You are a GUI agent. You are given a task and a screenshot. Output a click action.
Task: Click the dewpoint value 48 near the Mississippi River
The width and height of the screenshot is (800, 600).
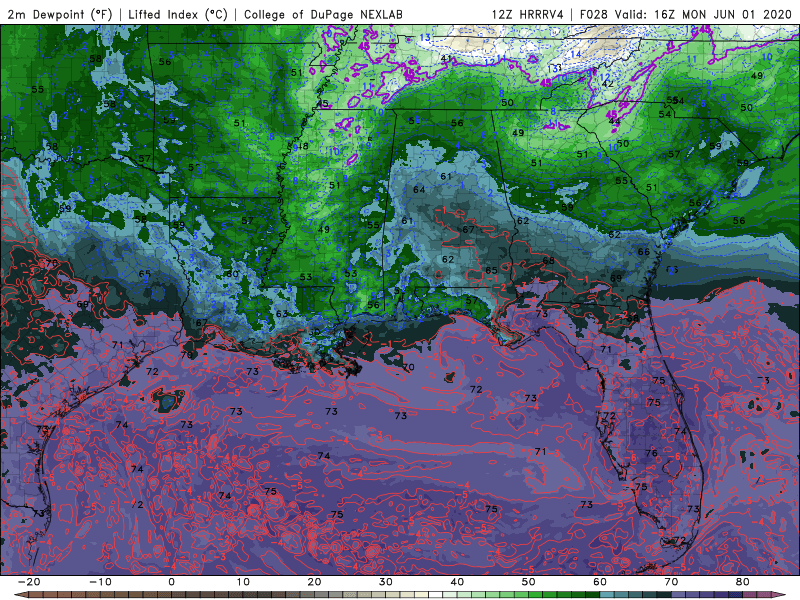coord(303,146)
